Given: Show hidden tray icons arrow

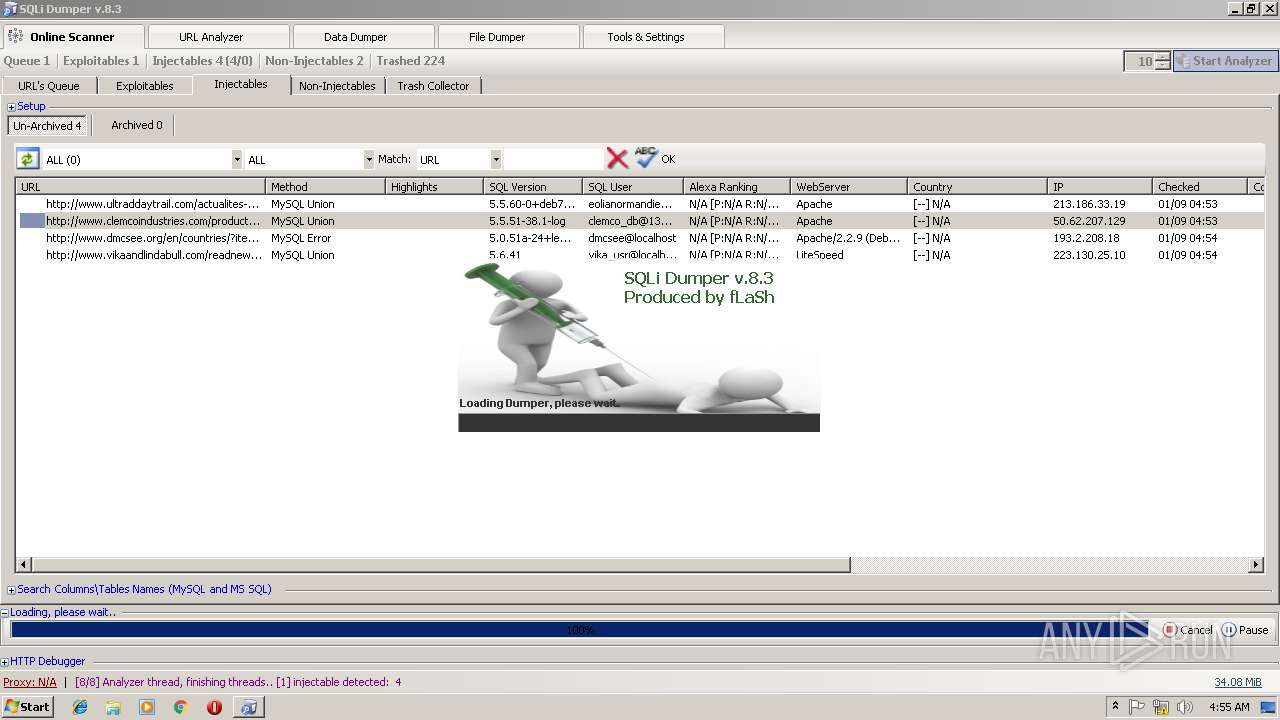Looking at the screenshot, I should 1115,707.
